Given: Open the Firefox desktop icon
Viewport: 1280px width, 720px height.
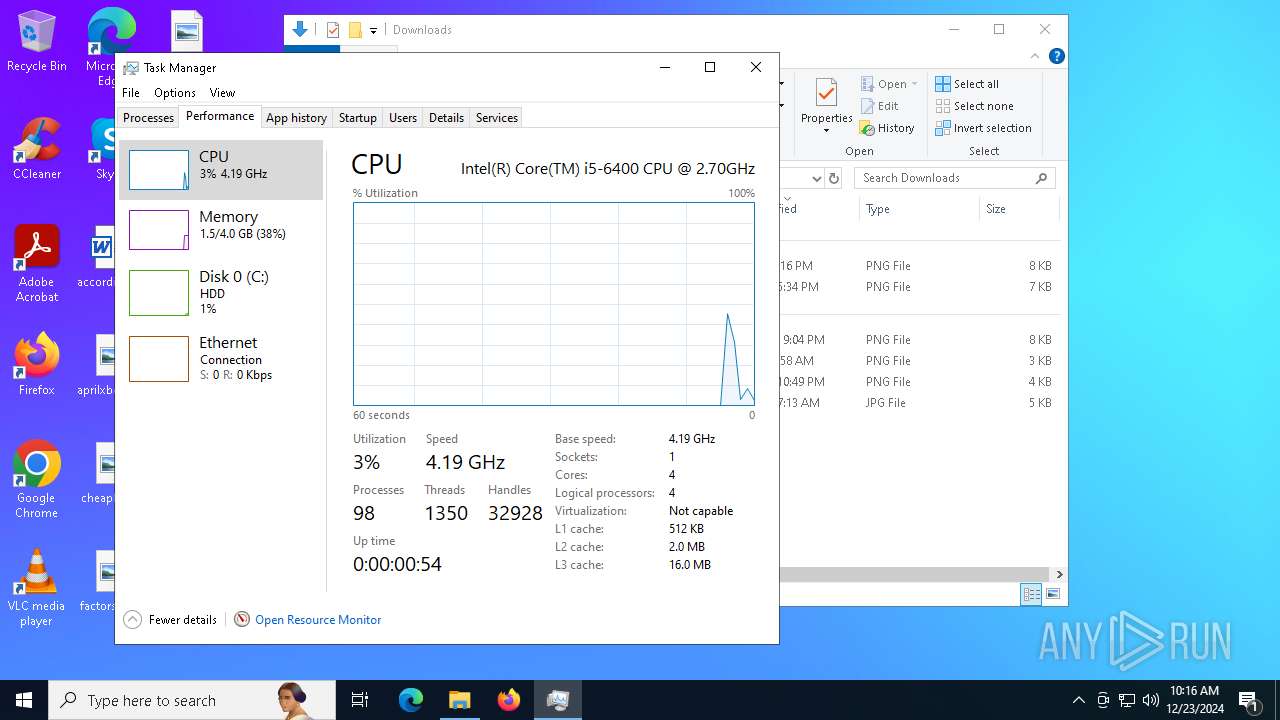Looking at the screenshot, I should tap(37, 365).
